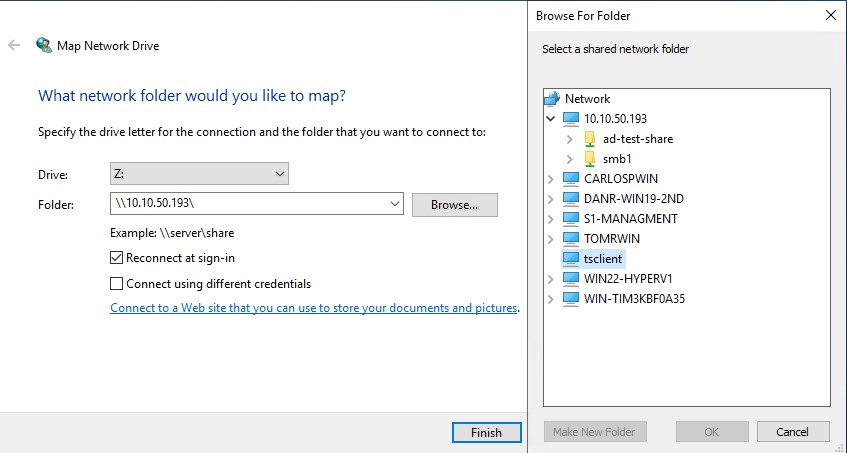Screen dimensions: 847x453
Task: Select the Network globe icon in tree
Action: [x=552, y=99]
